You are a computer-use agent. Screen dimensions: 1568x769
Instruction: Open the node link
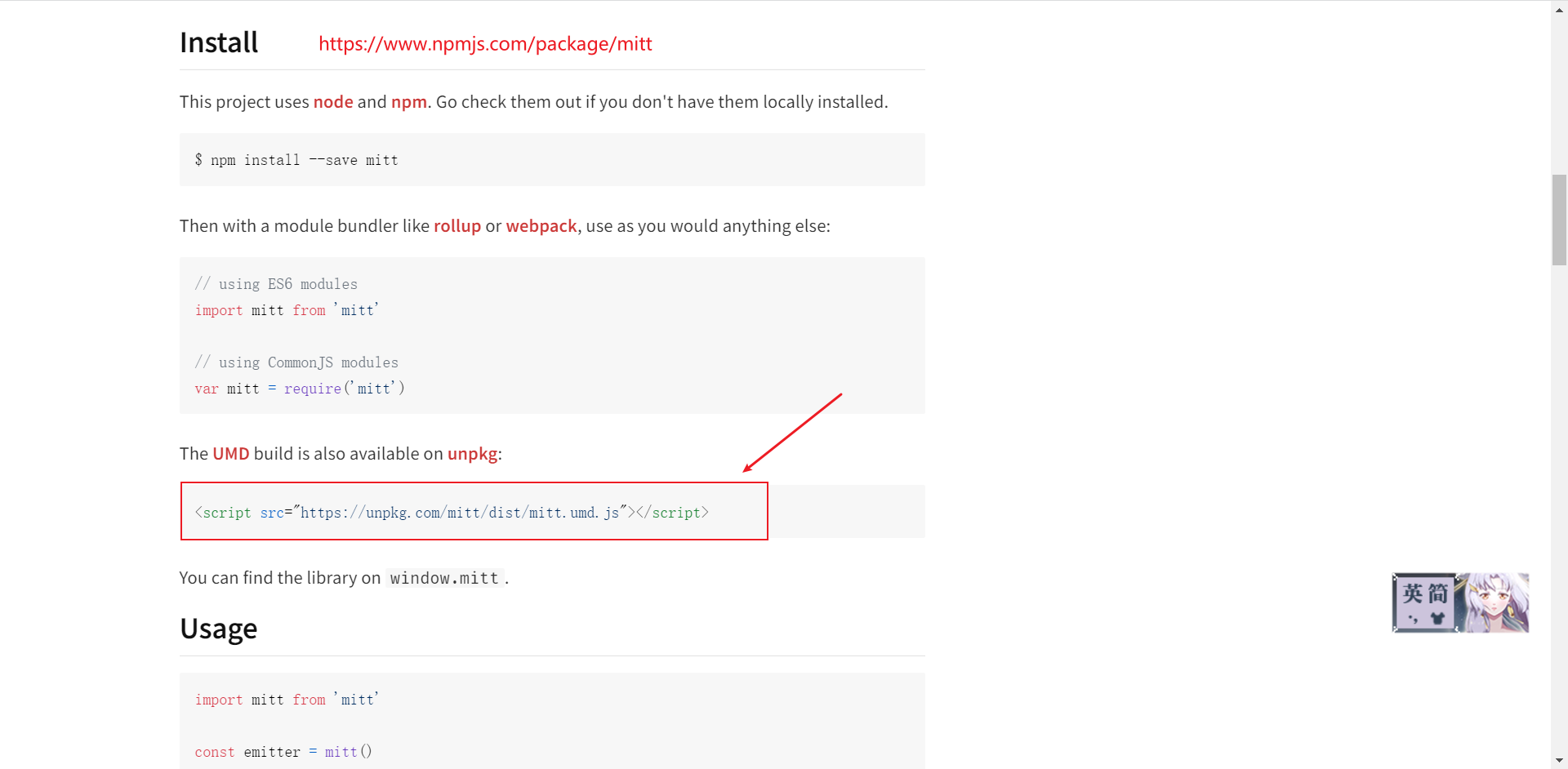coord(333,102)
